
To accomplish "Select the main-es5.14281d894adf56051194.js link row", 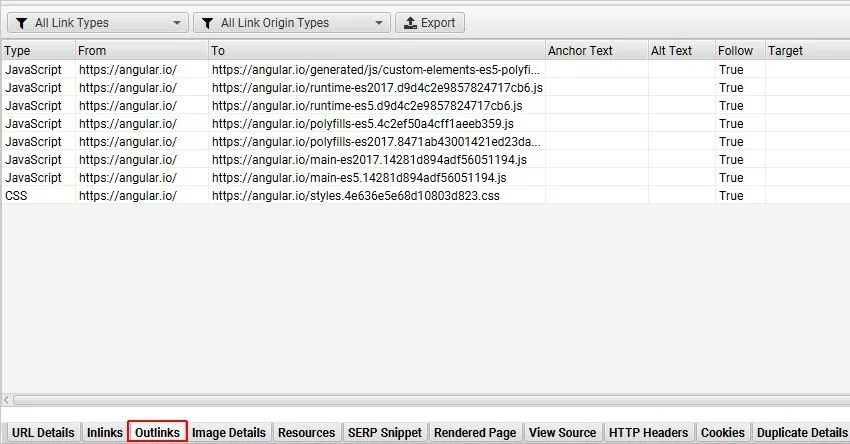I will tap(359, 178).
